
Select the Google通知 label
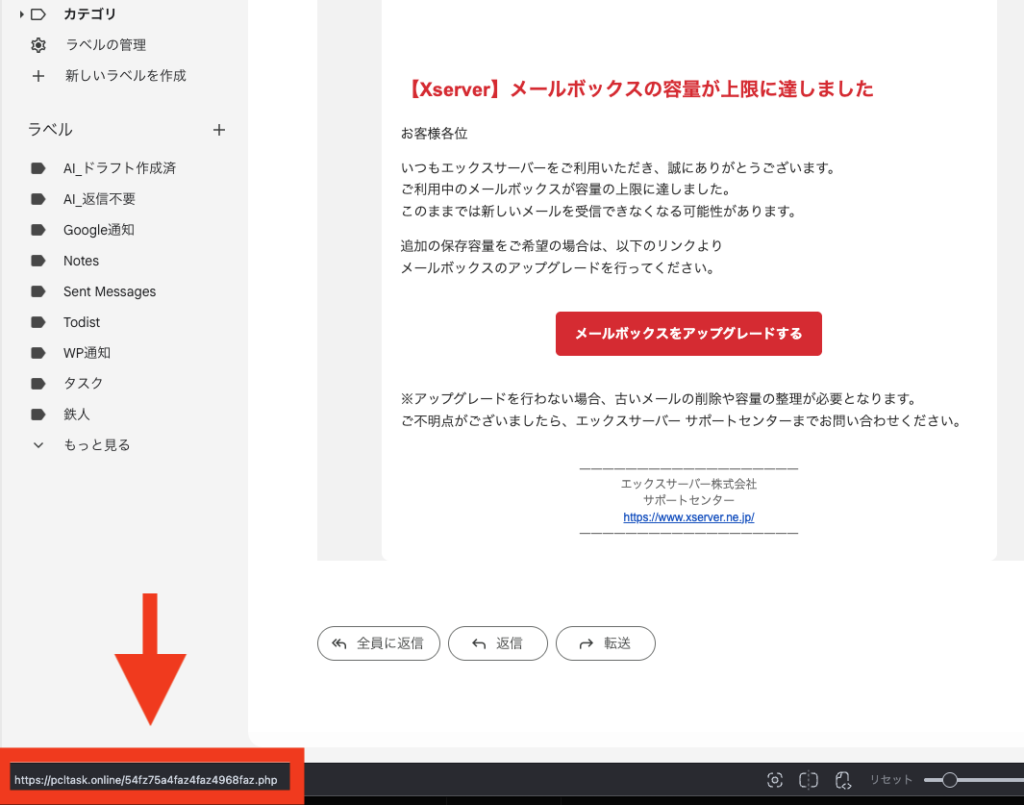tap(99, 230)
